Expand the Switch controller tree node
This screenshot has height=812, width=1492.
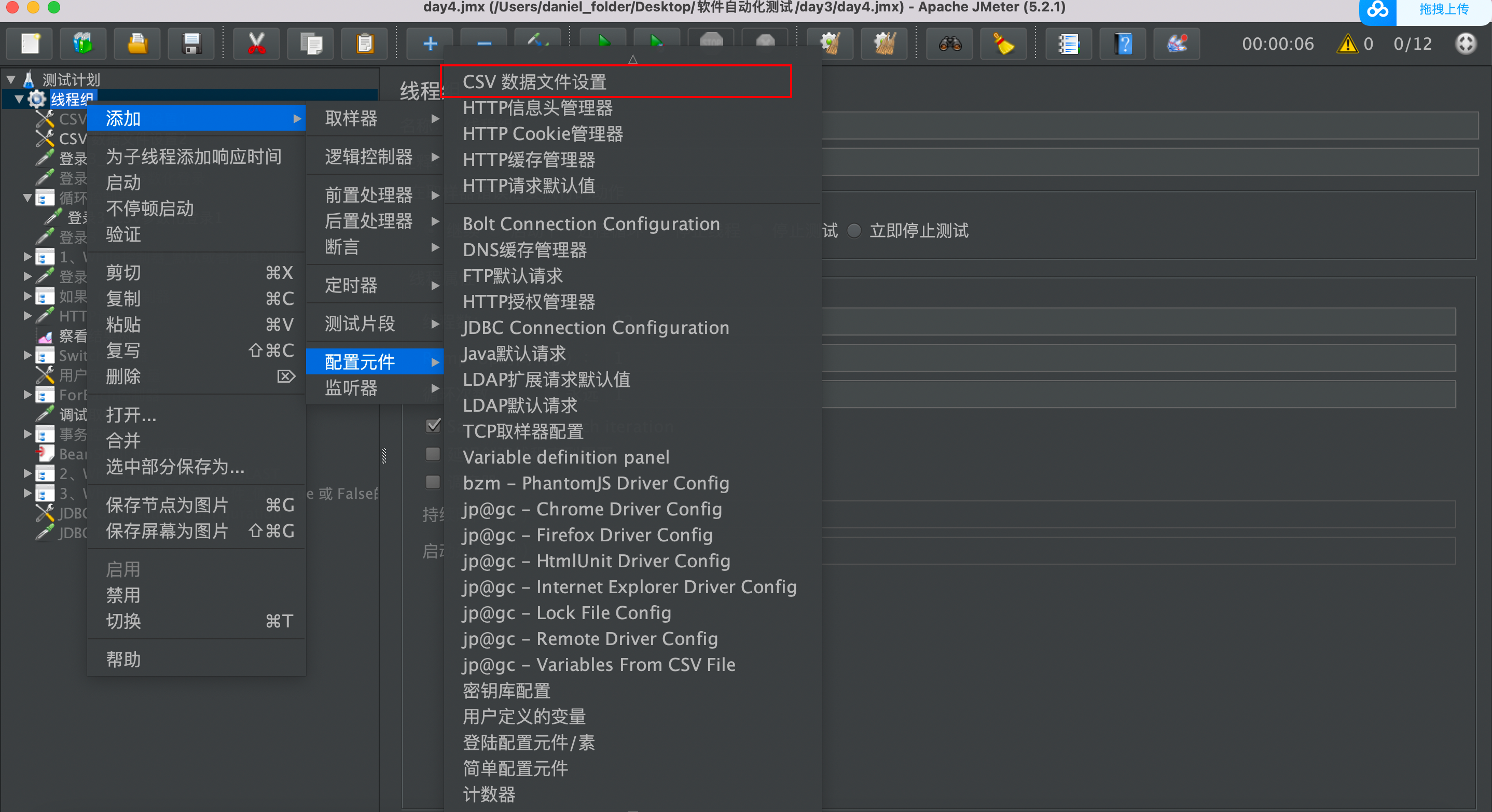pos(27,355)
